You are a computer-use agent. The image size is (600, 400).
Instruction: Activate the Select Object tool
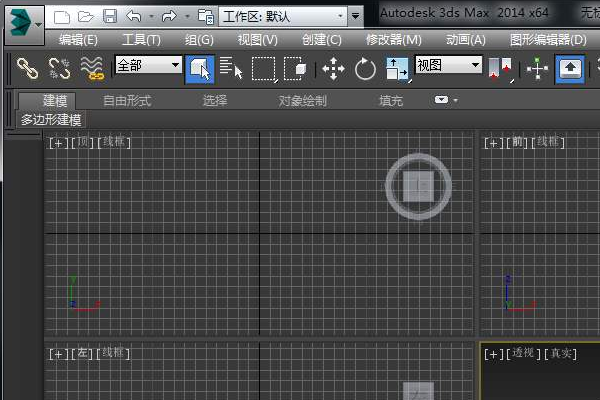click(200, 68)
